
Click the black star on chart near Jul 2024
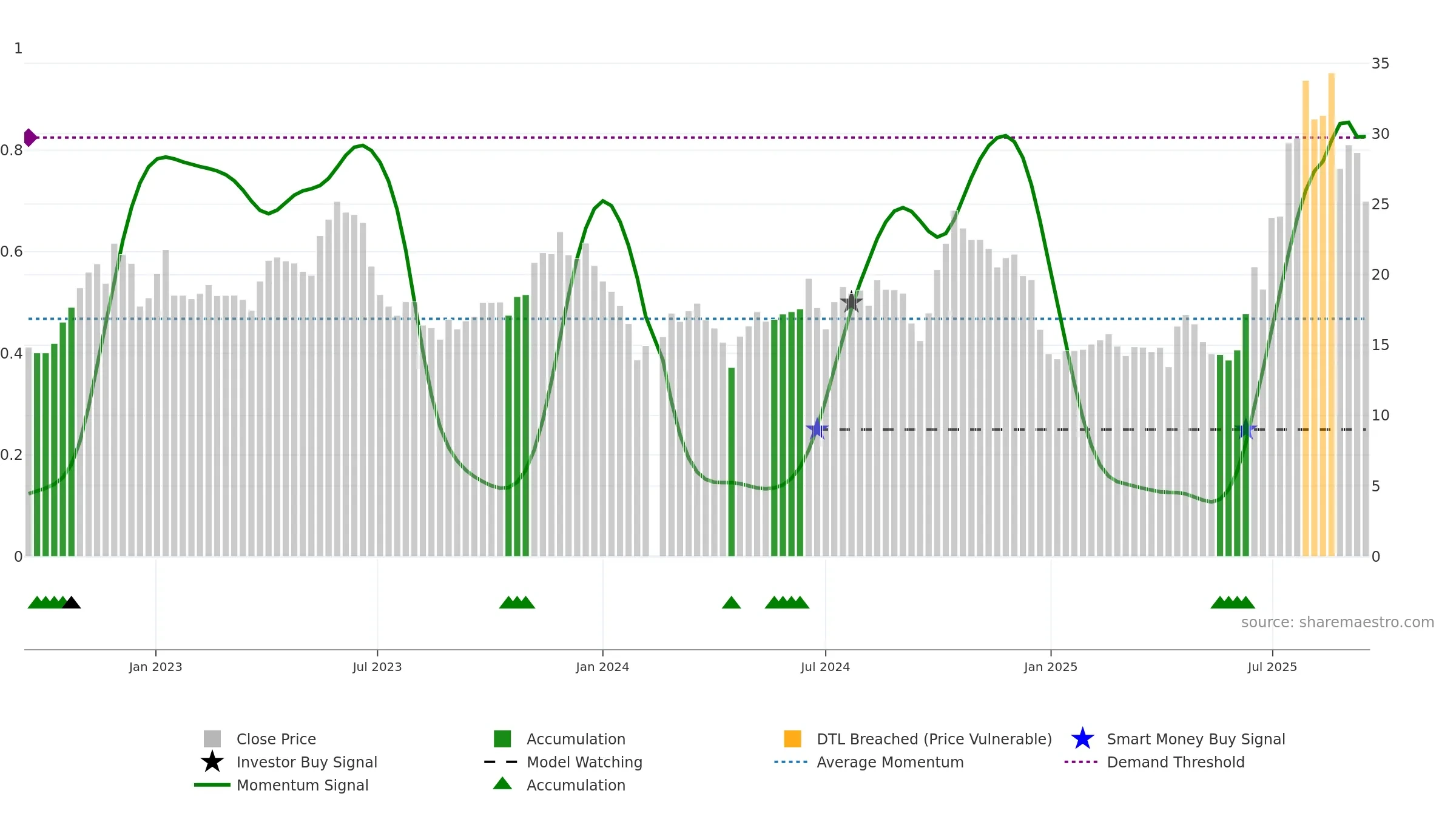(x=851, y=302)
